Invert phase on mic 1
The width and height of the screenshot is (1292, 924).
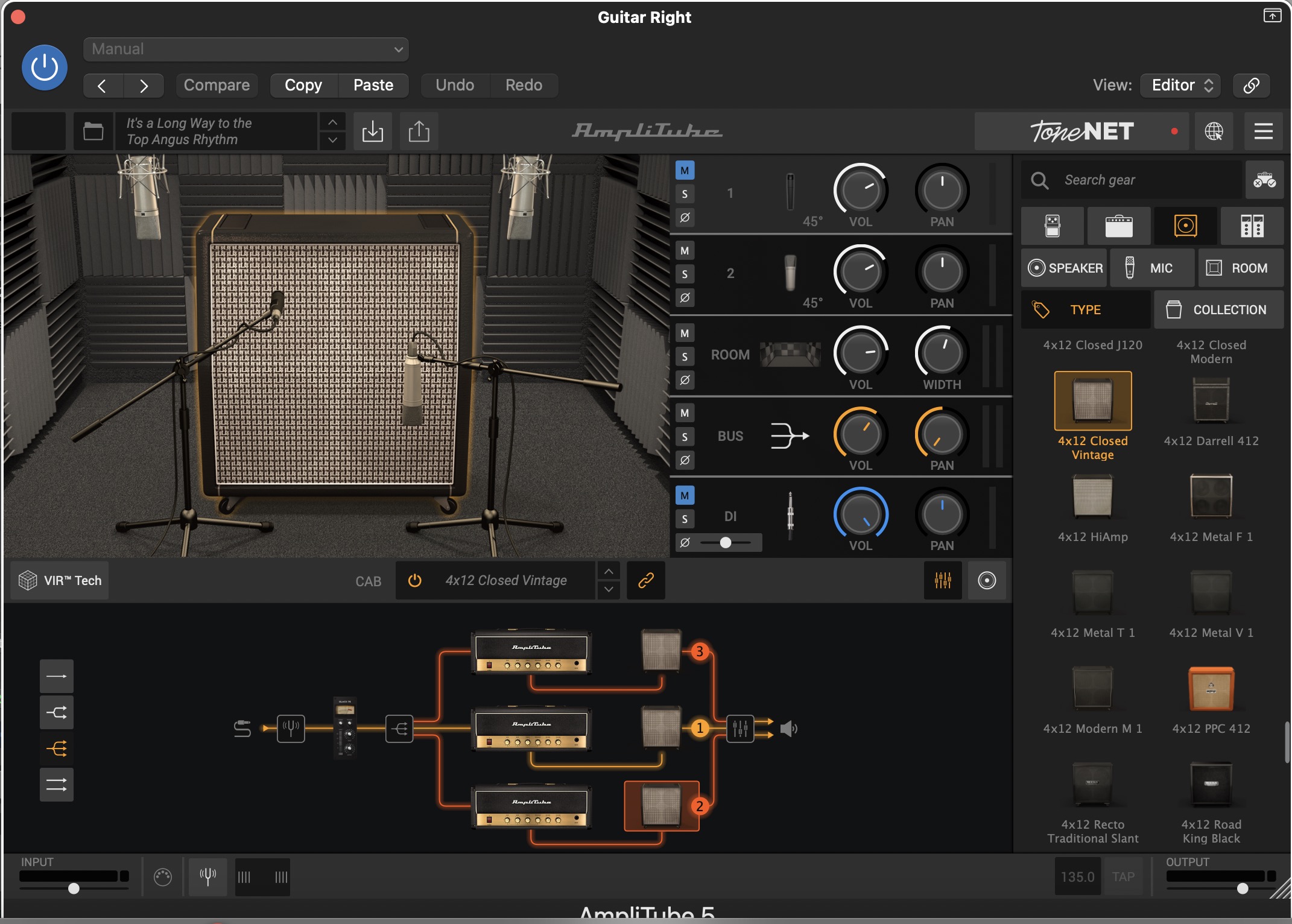coord(685,217)
